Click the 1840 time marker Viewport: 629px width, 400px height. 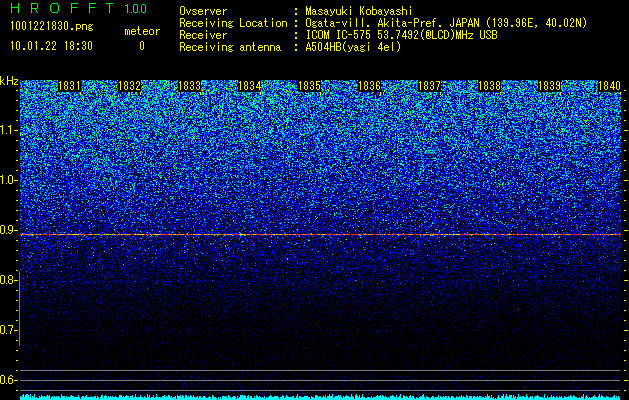point(609,86)
